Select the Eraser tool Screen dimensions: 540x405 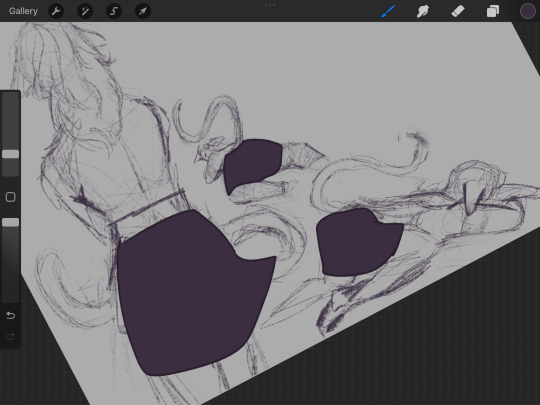click(458, 11)
